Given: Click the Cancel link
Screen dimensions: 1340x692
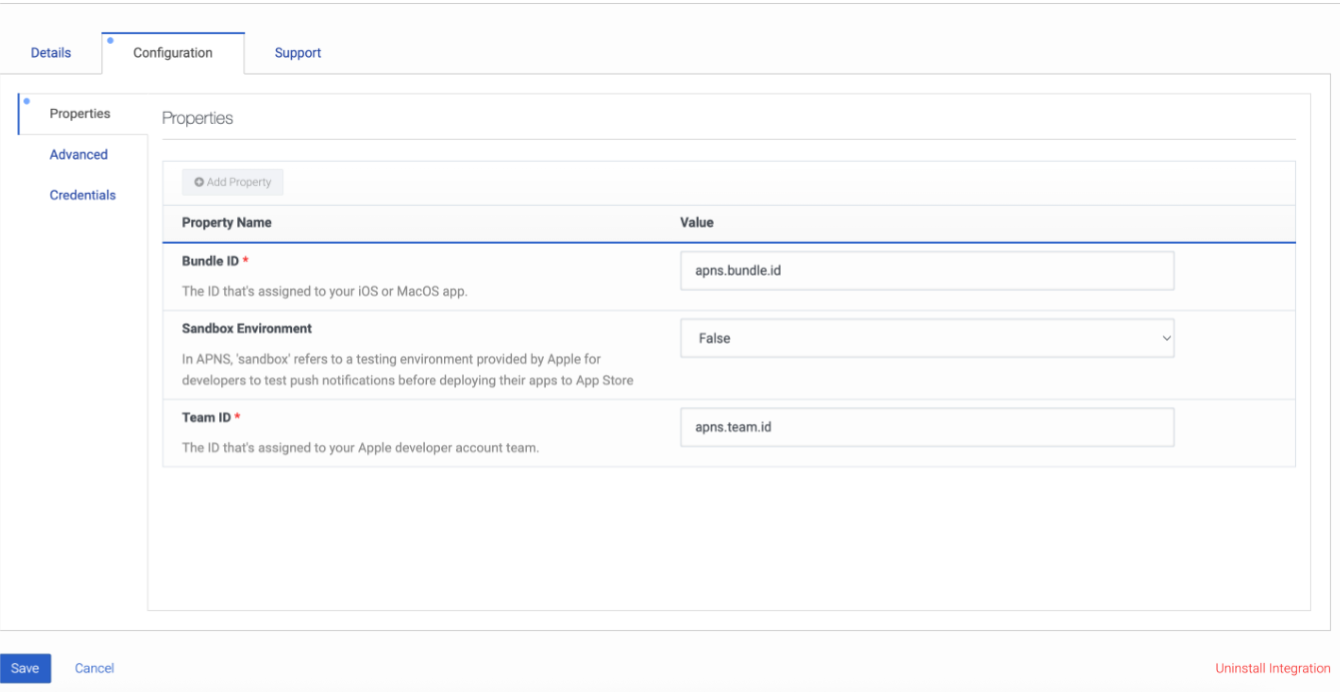Looking at the screenshot, I should [x=95, y=668].
